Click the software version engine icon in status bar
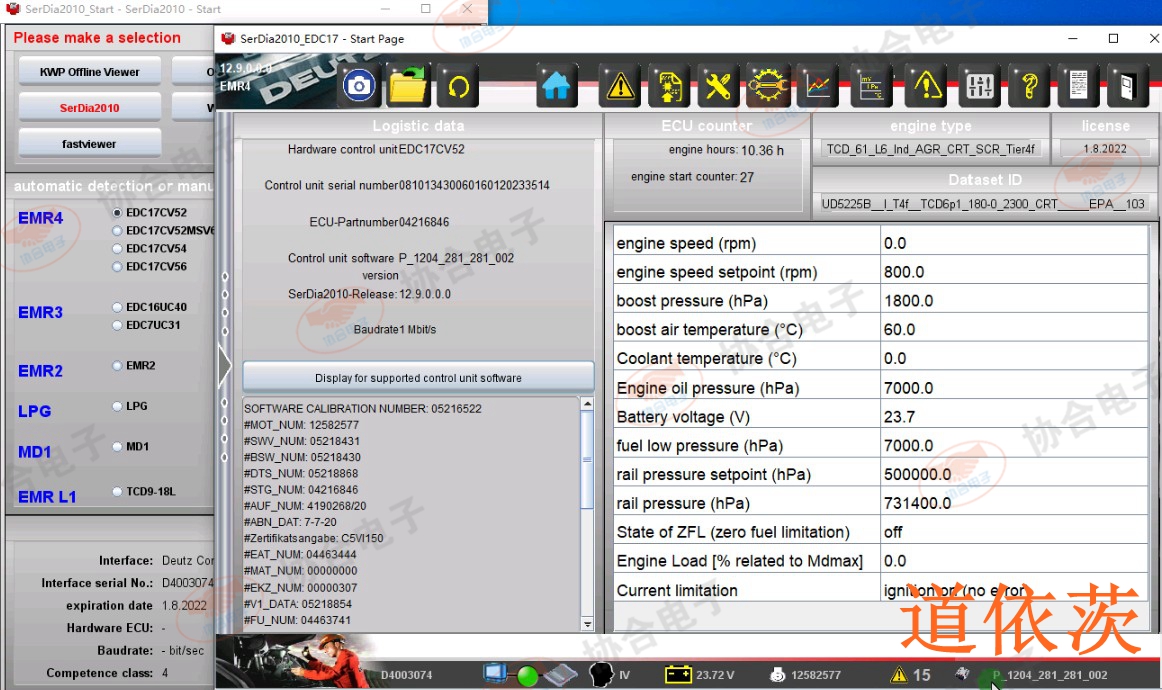Screen dimensions: 1162x690 [962, 673]
